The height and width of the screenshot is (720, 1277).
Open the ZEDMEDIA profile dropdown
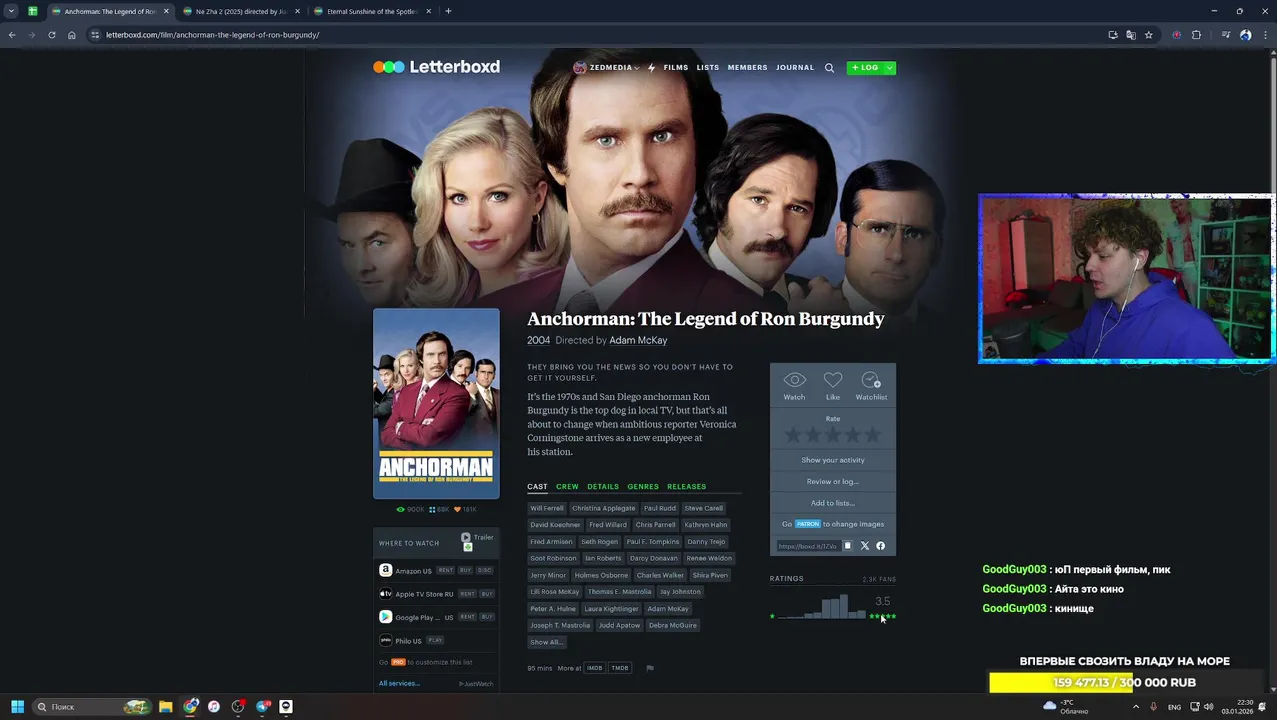tap(607, 68)
